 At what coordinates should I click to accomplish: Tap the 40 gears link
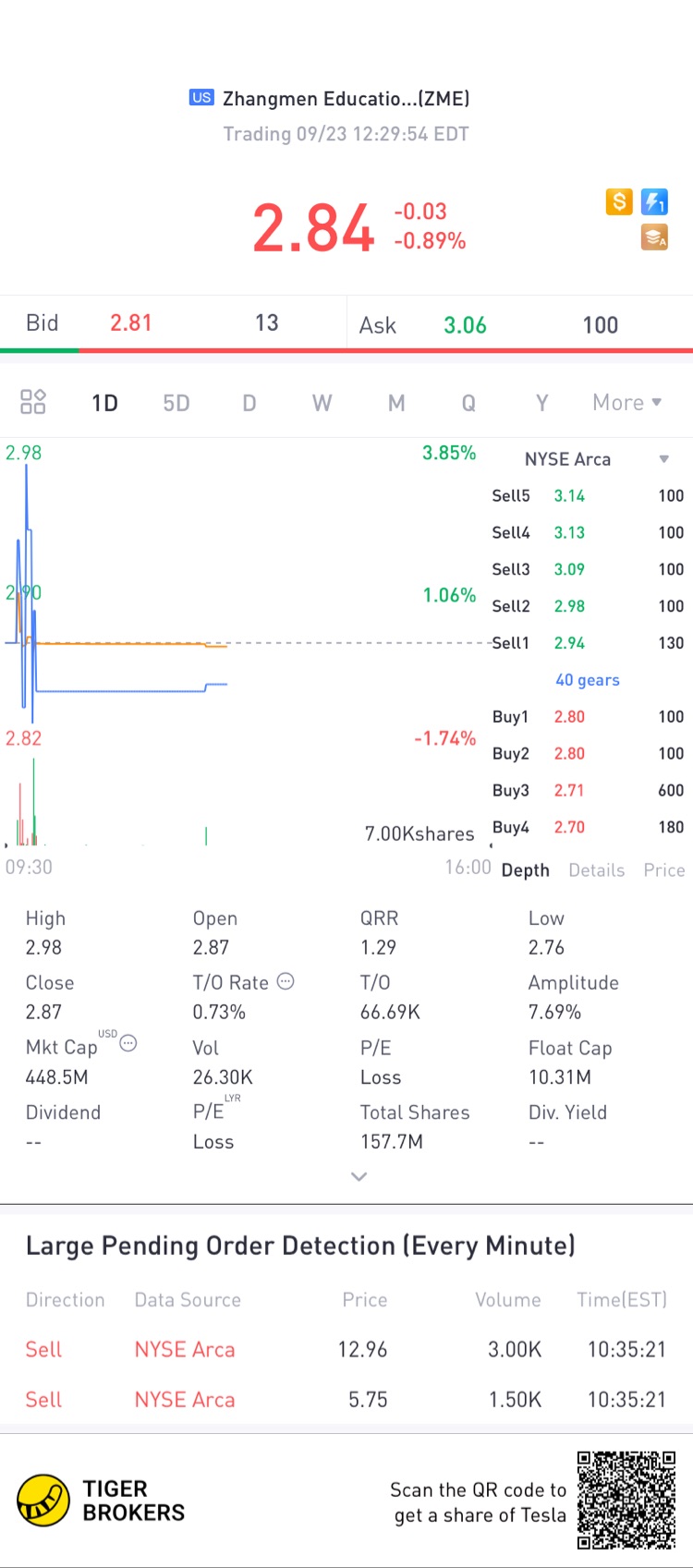pyautogui.click(x=587, y=680)
